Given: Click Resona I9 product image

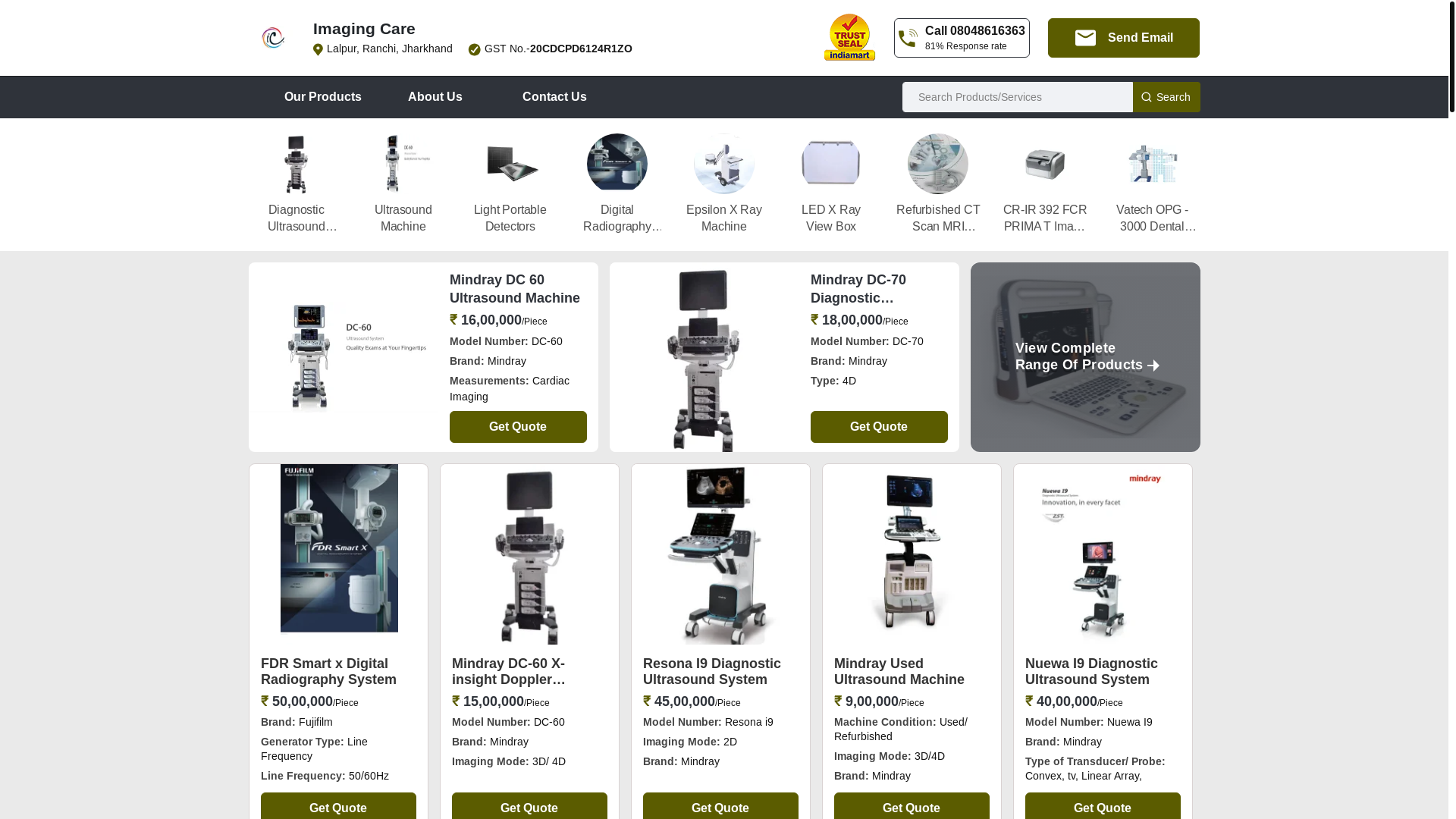Looking at the screenshot, I should (x=720, y=554).
